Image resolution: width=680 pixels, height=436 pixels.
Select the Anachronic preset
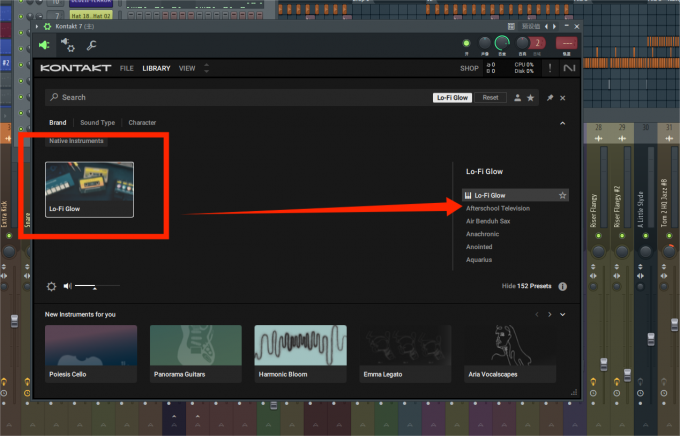click(482, 234)
